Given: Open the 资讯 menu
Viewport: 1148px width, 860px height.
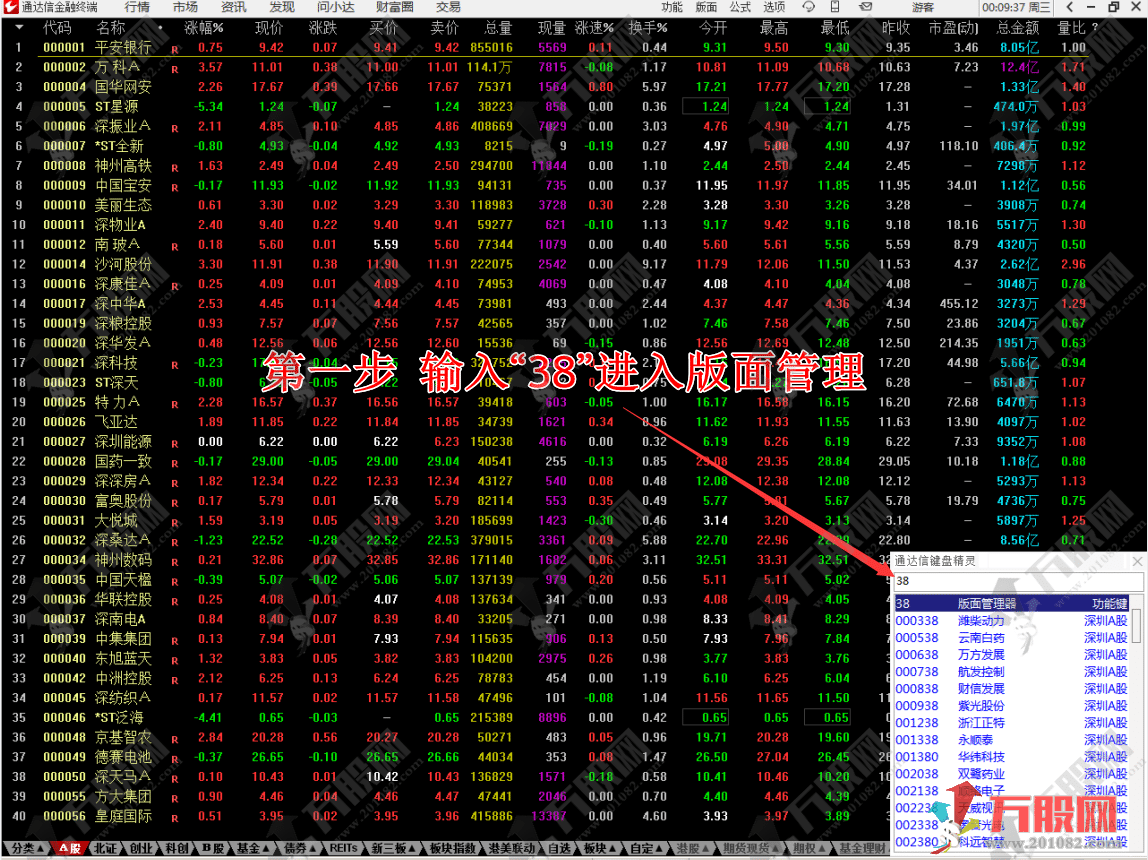Looking at the screenshot, I should (234, 7).
